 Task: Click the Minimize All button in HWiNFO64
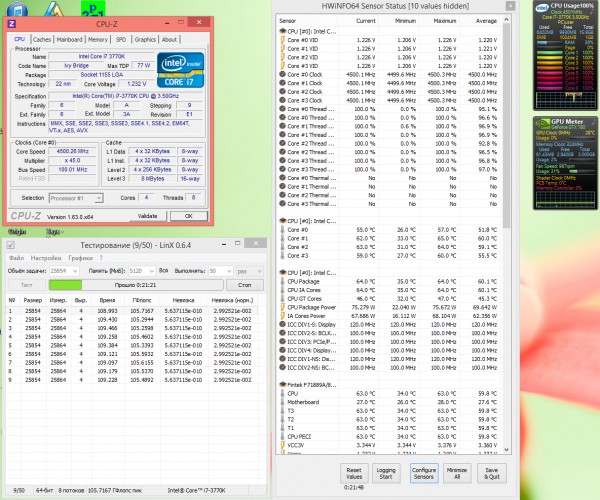click(457, 473)
